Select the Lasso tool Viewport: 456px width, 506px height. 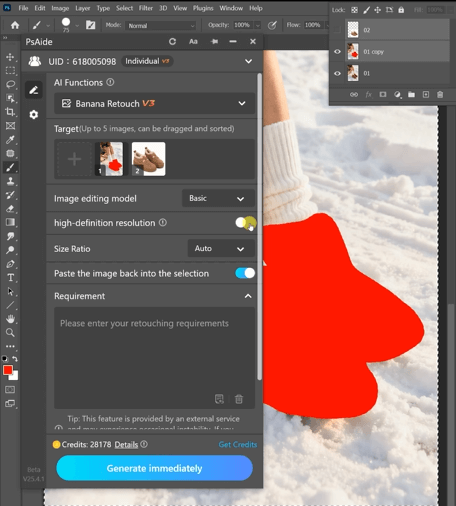click(x=10, y=84)
